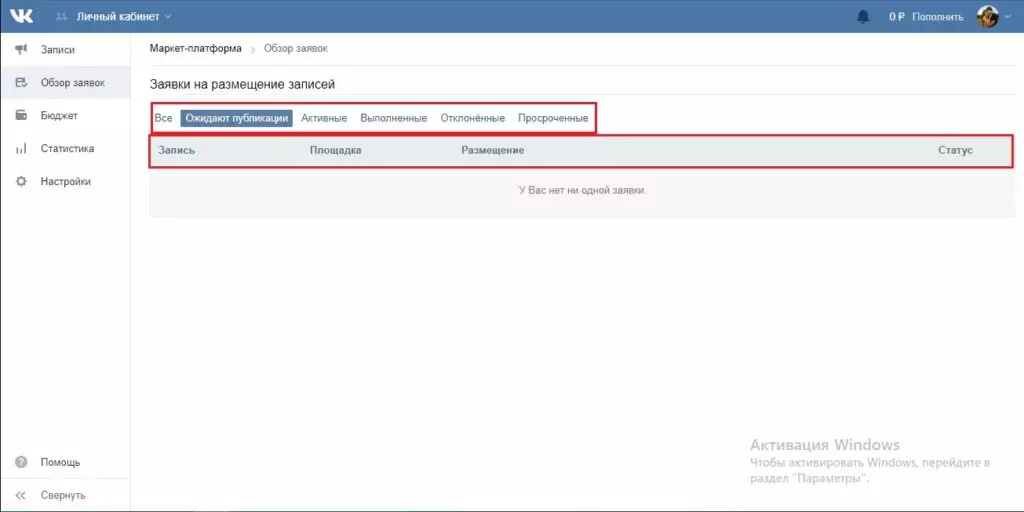1024x512 pixels.
Task: Click the 'Заявки на размещение записей' heading
Action: 242,84
